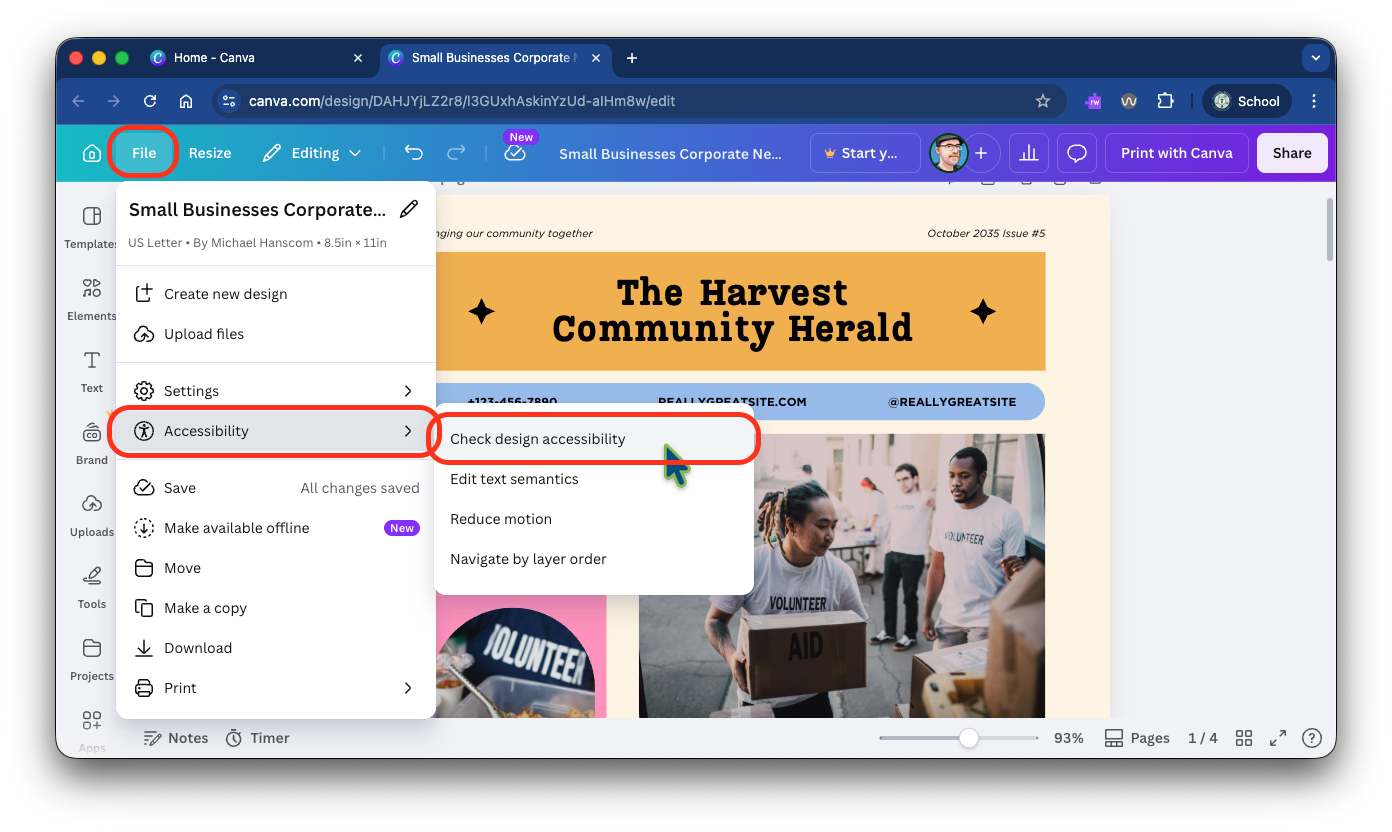Click the design title in top bar

[670, 154]
